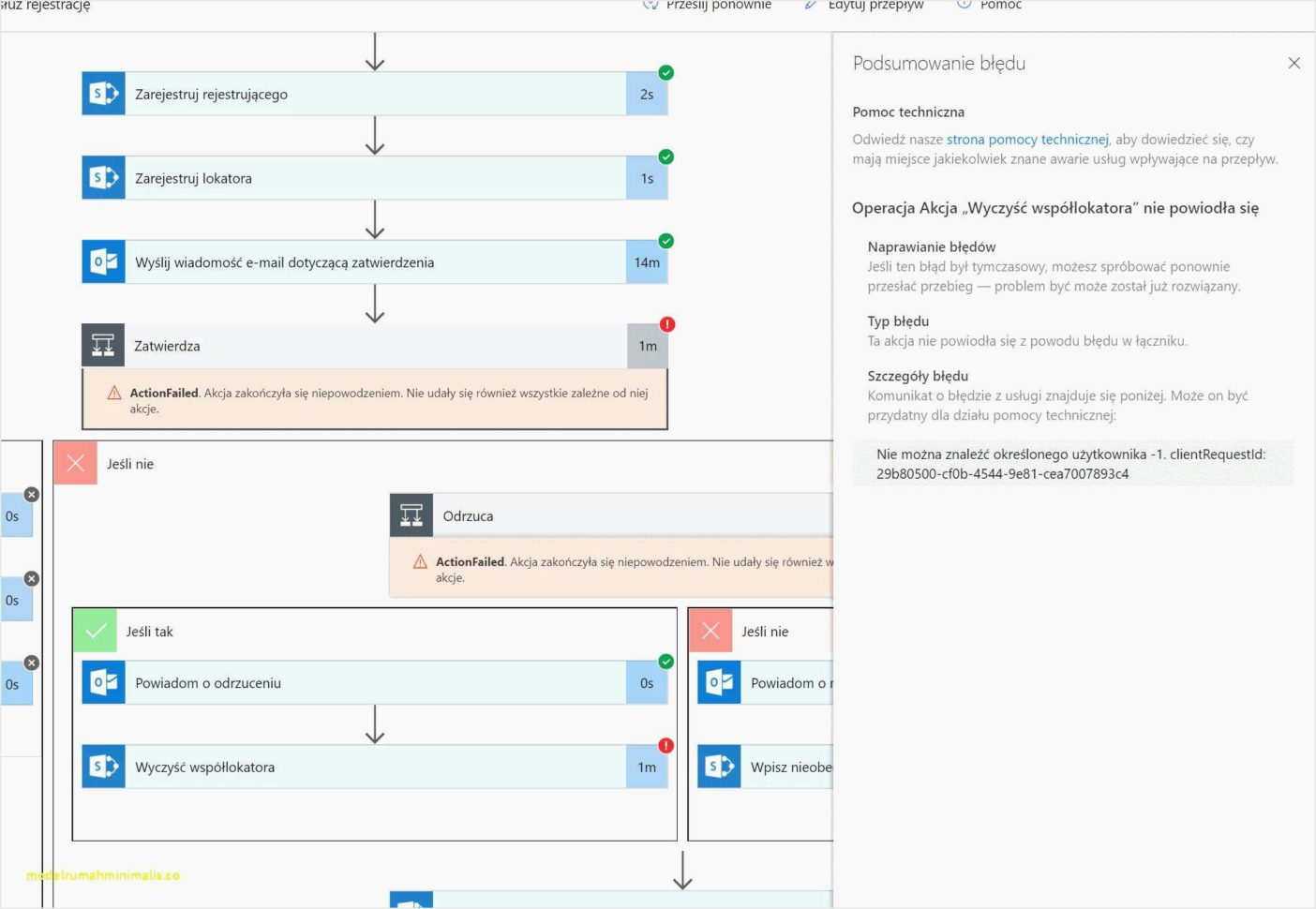Expand the "Zatwierdza" step details
Viewport: 1316px width, 909px height.
pyautogui.click(x=375, y=345)
